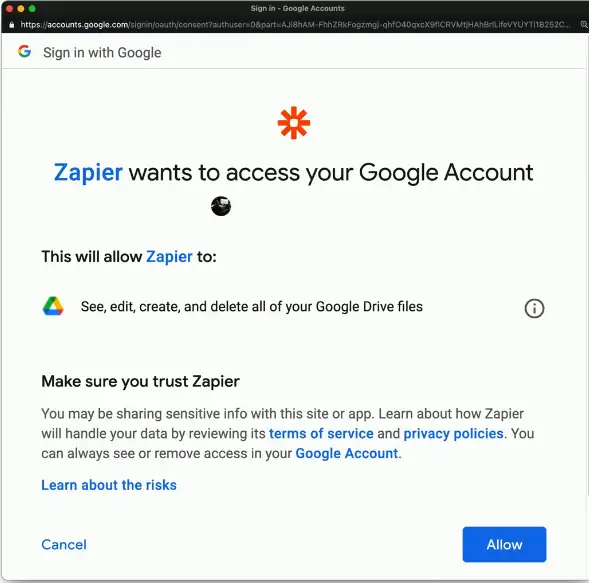Click the Allow button
The width and height of the screenshot is (589, 583).
point(504,544)
